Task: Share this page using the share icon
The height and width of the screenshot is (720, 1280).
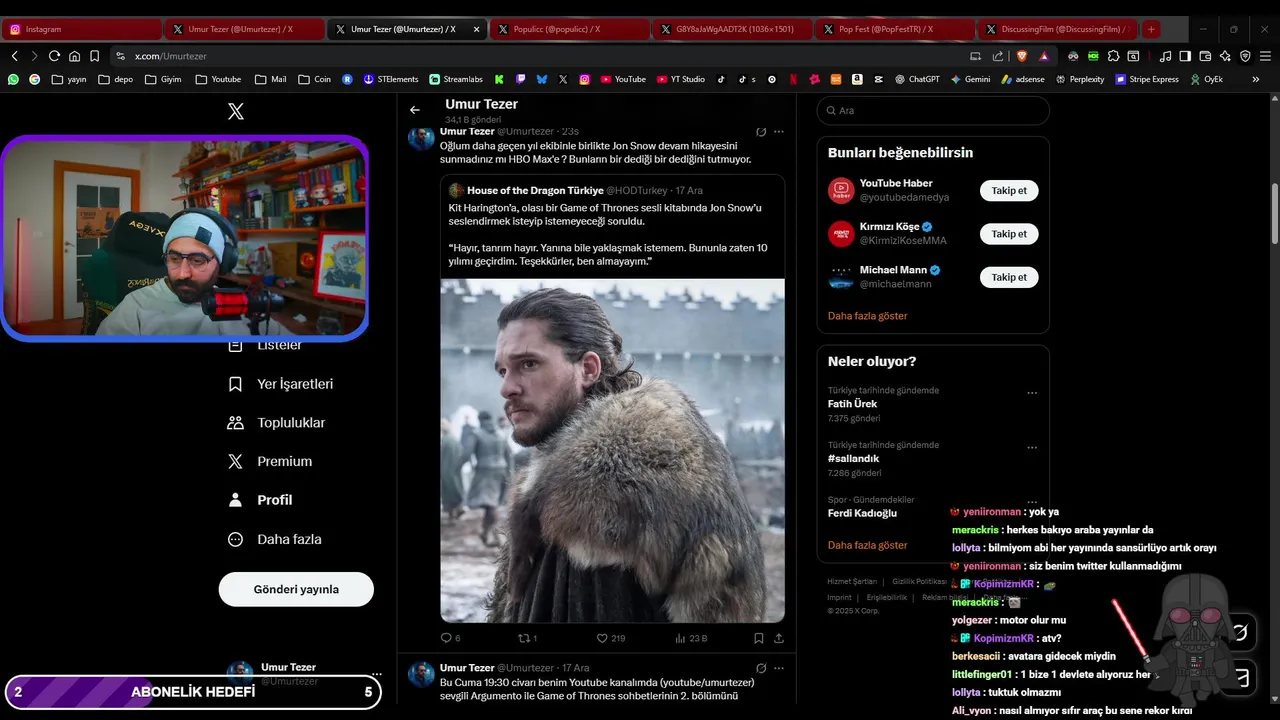Action: click(998, 56)
